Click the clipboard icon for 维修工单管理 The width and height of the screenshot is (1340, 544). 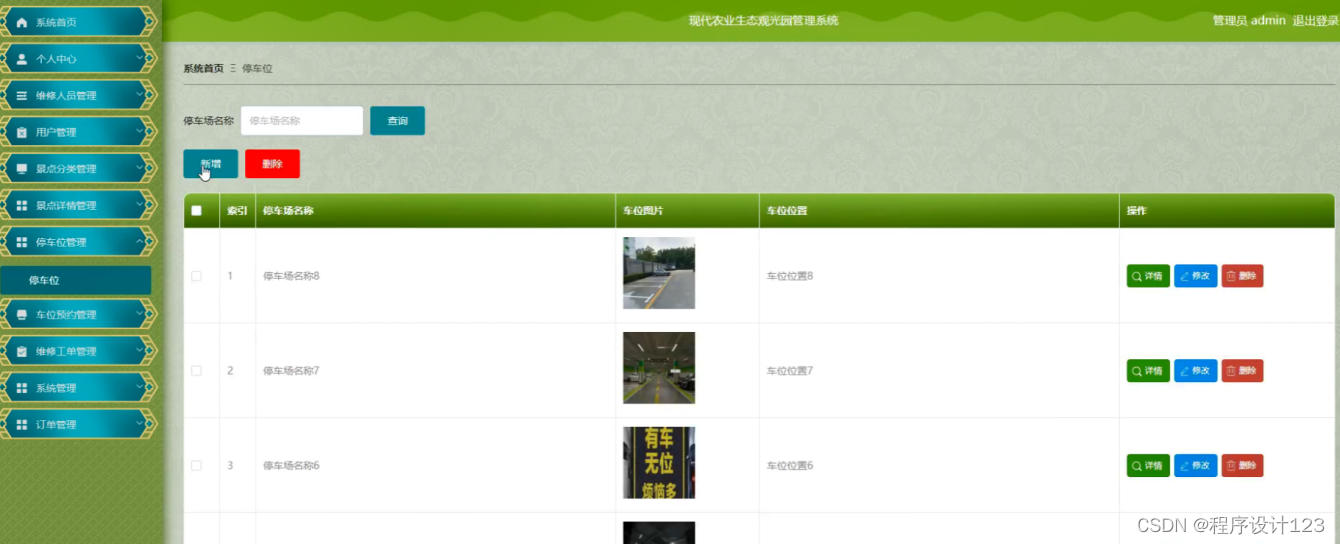coord(22,351)
